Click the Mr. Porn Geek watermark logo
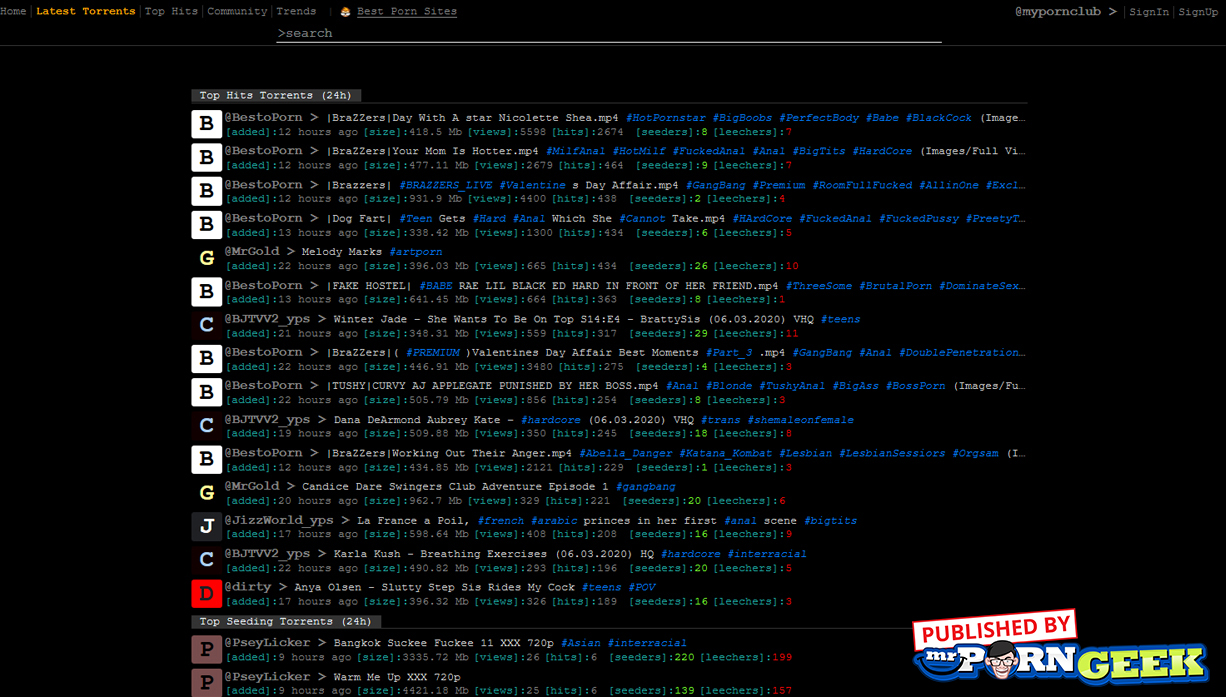 tap(1060, 650)
